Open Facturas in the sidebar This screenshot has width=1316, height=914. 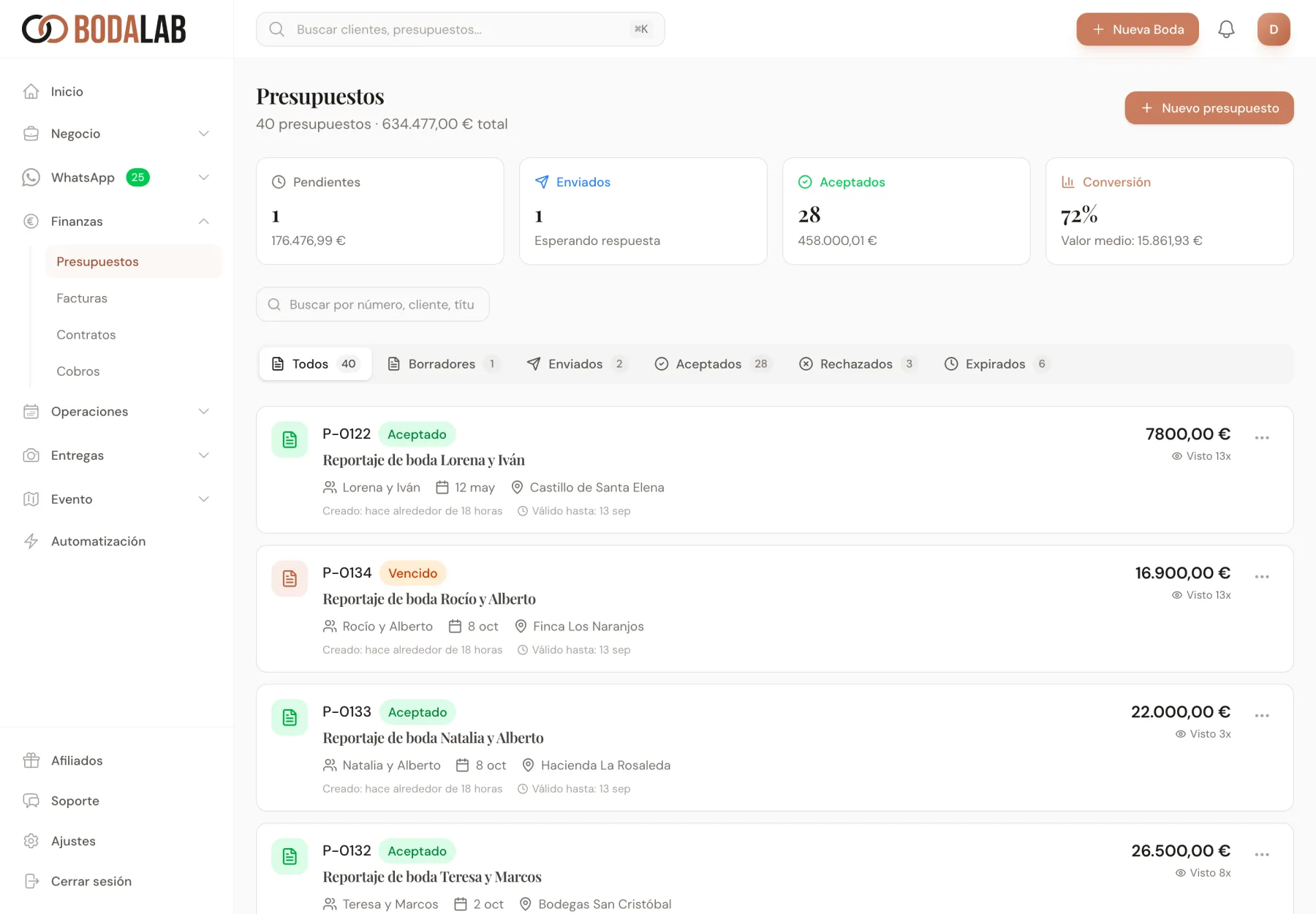[134, 298]
